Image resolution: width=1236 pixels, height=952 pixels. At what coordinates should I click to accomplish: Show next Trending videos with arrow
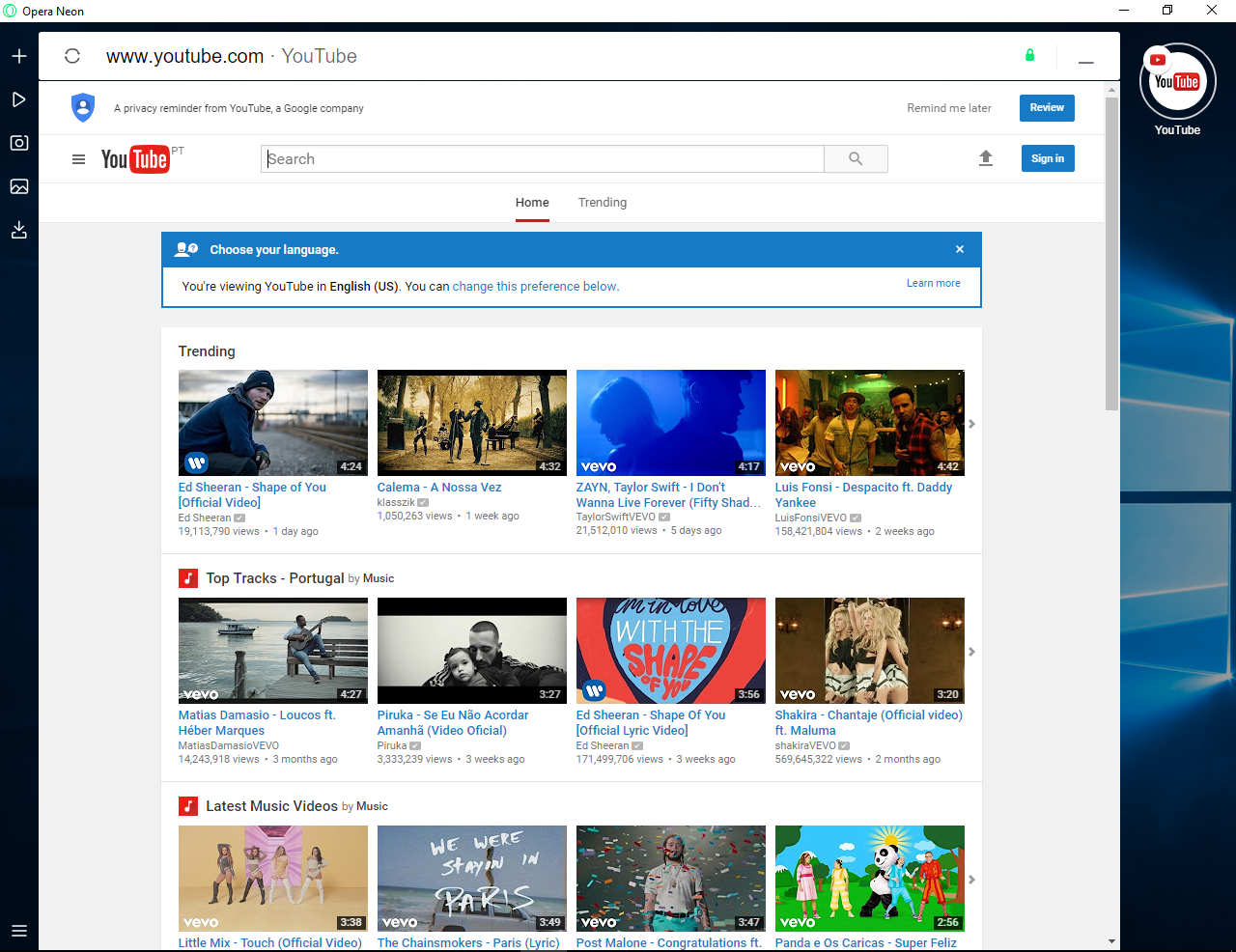(x=971, y=424)
